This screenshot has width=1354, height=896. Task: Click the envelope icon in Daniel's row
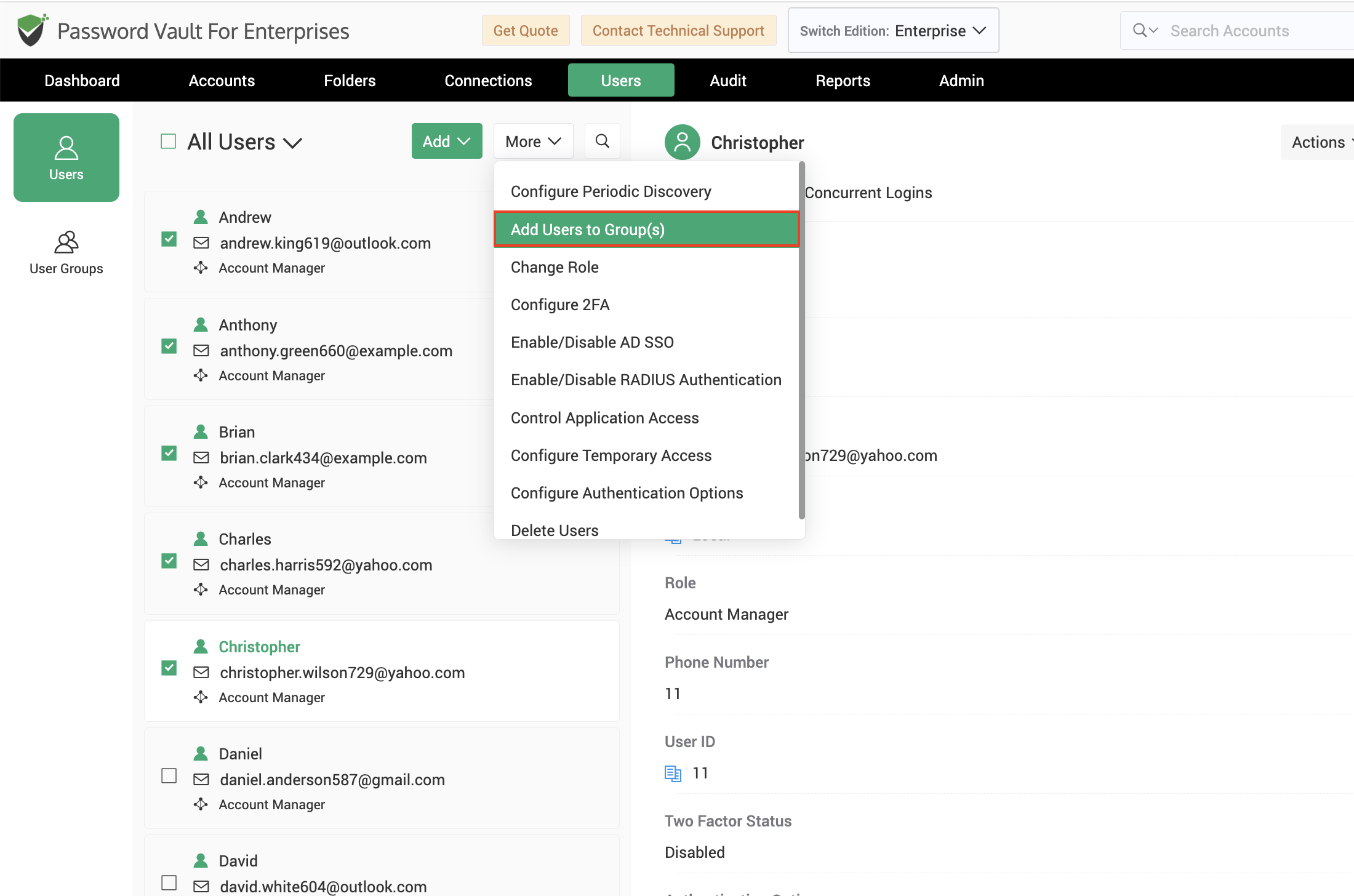click(x=201, y=780)
